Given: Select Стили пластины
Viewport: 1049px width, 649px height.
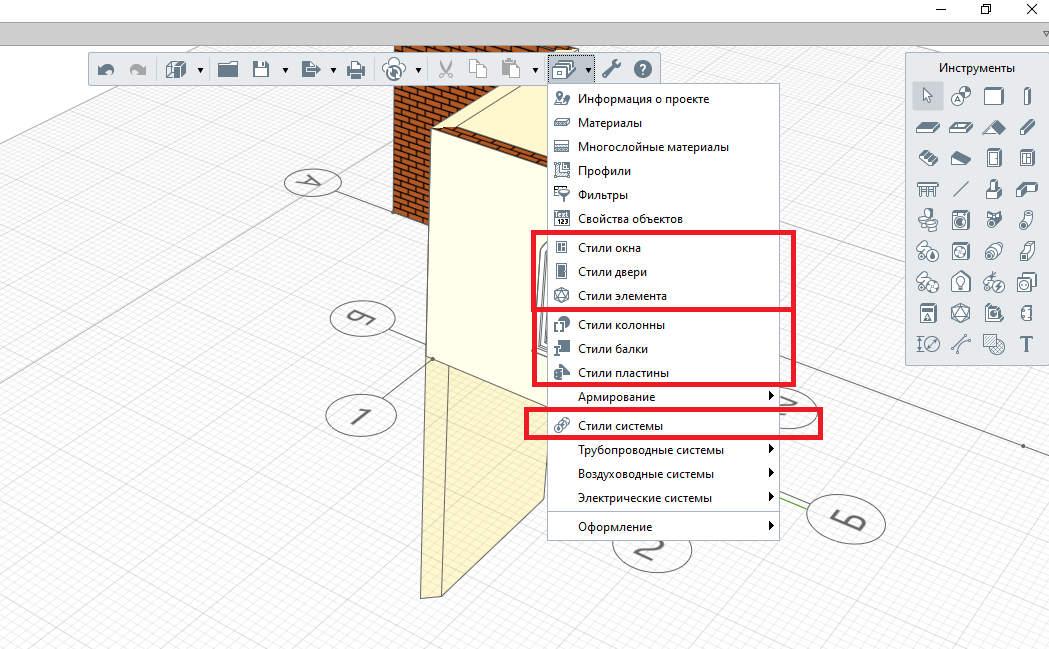Looking at the screenshot, I should (x=664, y=373).
